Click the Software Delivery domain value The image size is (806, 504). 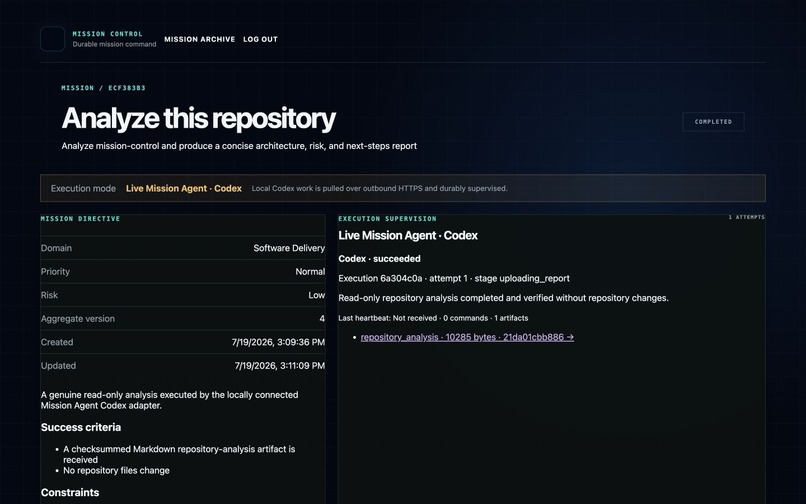pyautogui.click(x=289, y=248)
